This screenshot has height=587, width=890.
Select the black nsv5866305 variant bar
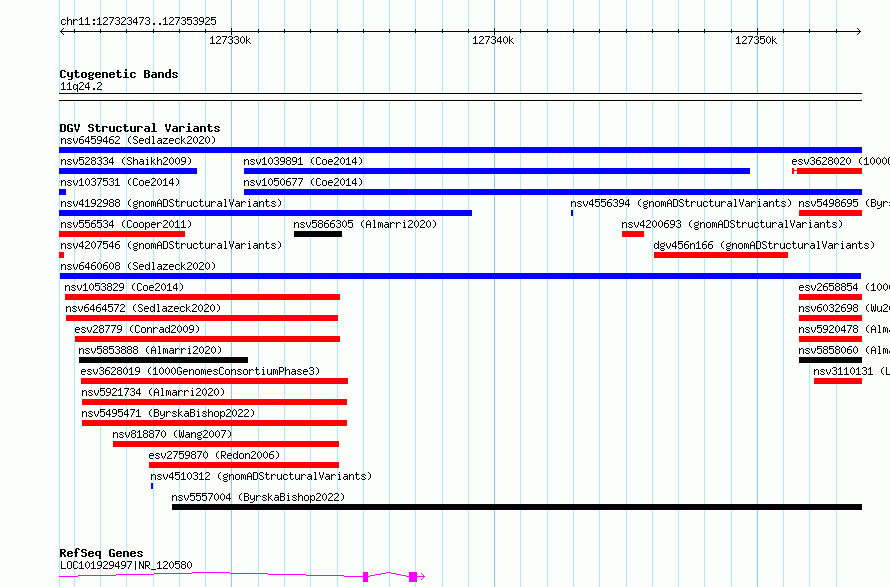pyautogui.click(x=318, y=234)
